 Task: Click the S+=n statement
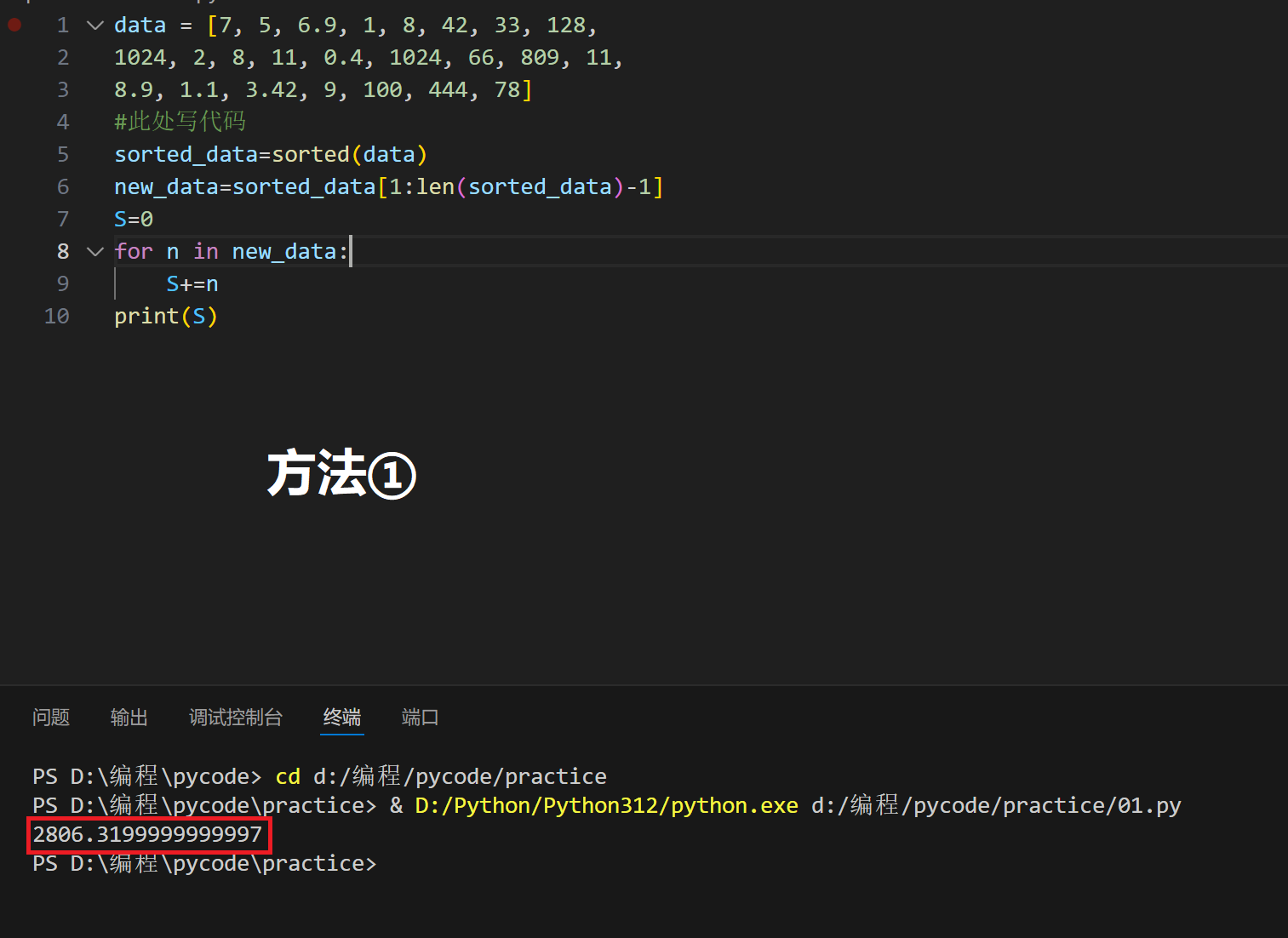click(192, 283)
